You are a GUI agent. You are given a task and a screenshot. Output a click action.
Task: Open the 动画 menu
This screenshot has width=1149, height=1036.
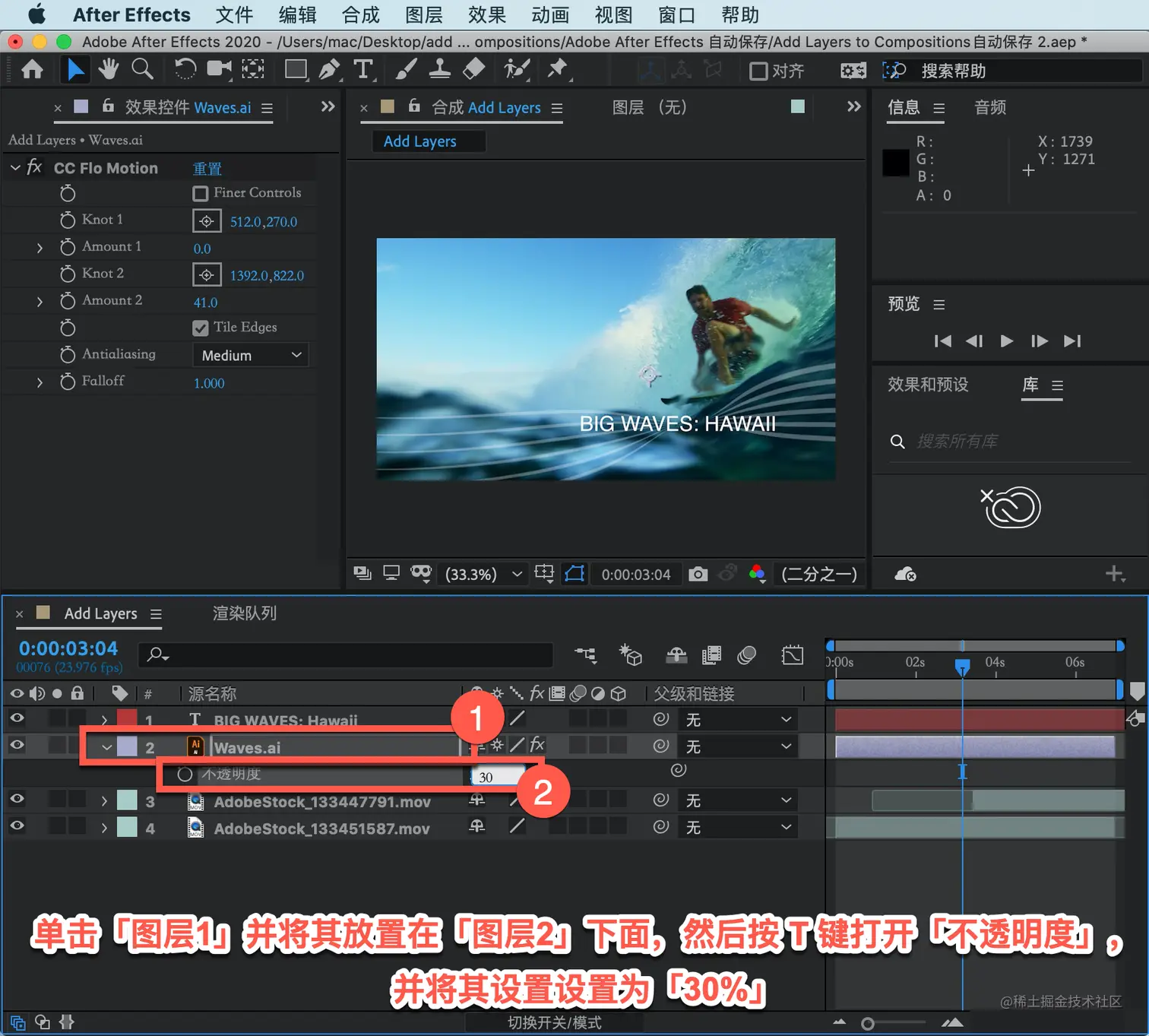[550, 14]
